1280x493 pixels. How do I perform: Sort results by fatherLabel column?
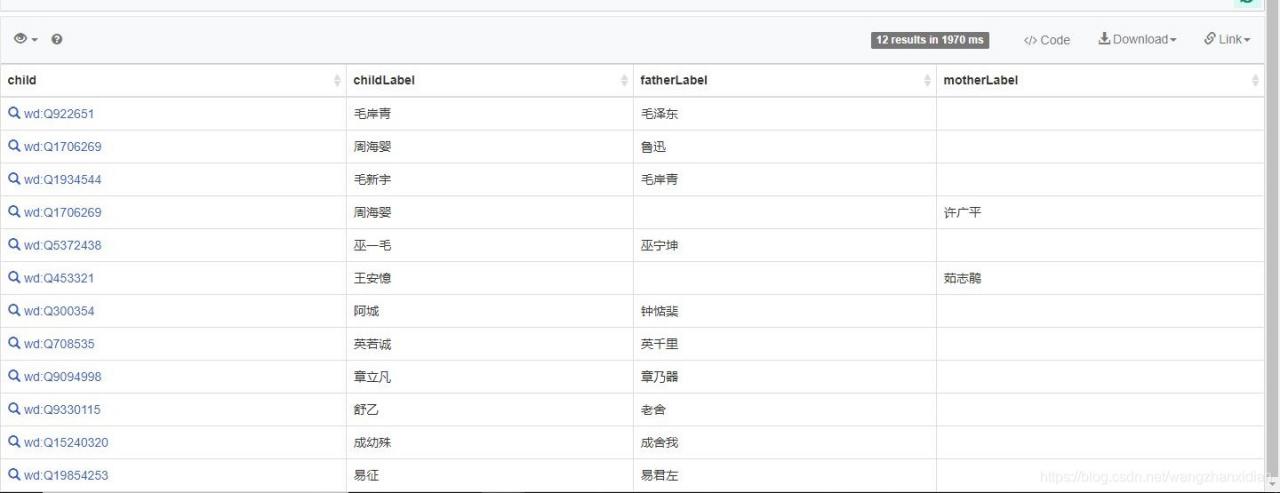[x=674, y=80]
